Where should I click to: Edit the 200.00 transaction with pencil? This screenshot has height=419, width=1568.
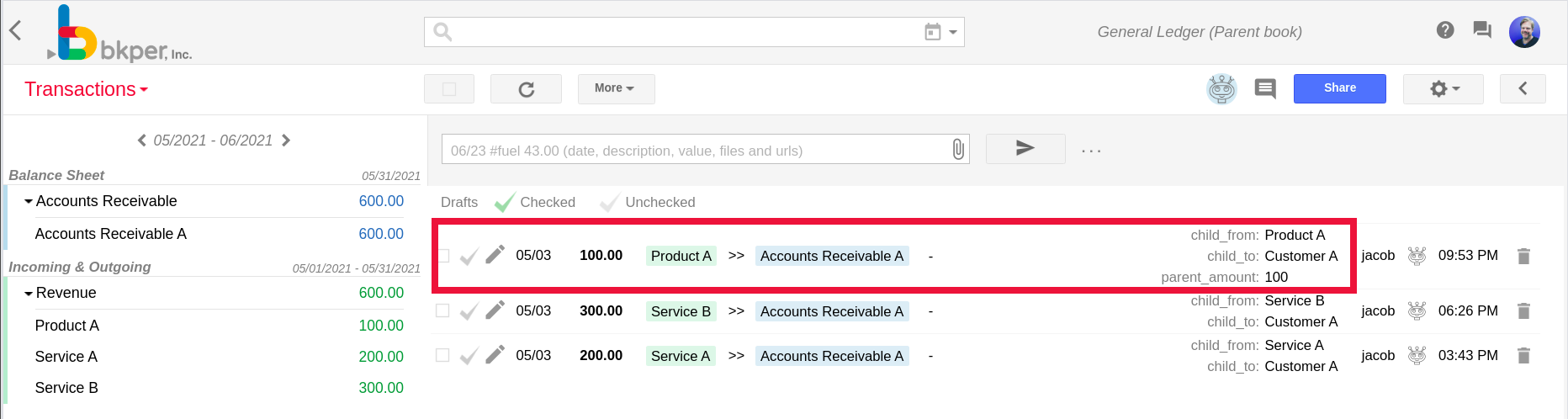(x=495, y=354)
